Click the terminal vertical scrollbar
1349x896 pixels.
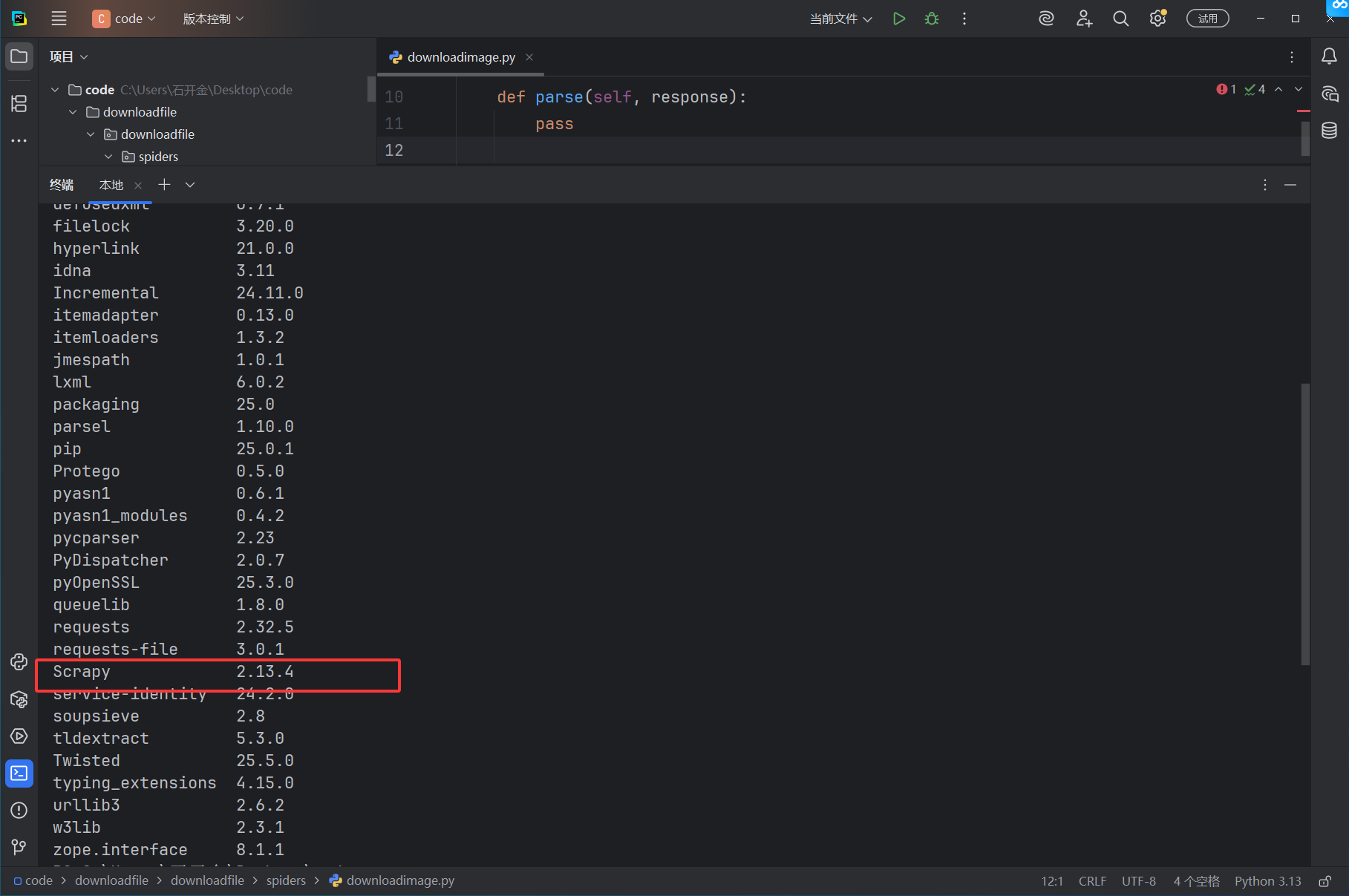click(x=1305, y=524)
